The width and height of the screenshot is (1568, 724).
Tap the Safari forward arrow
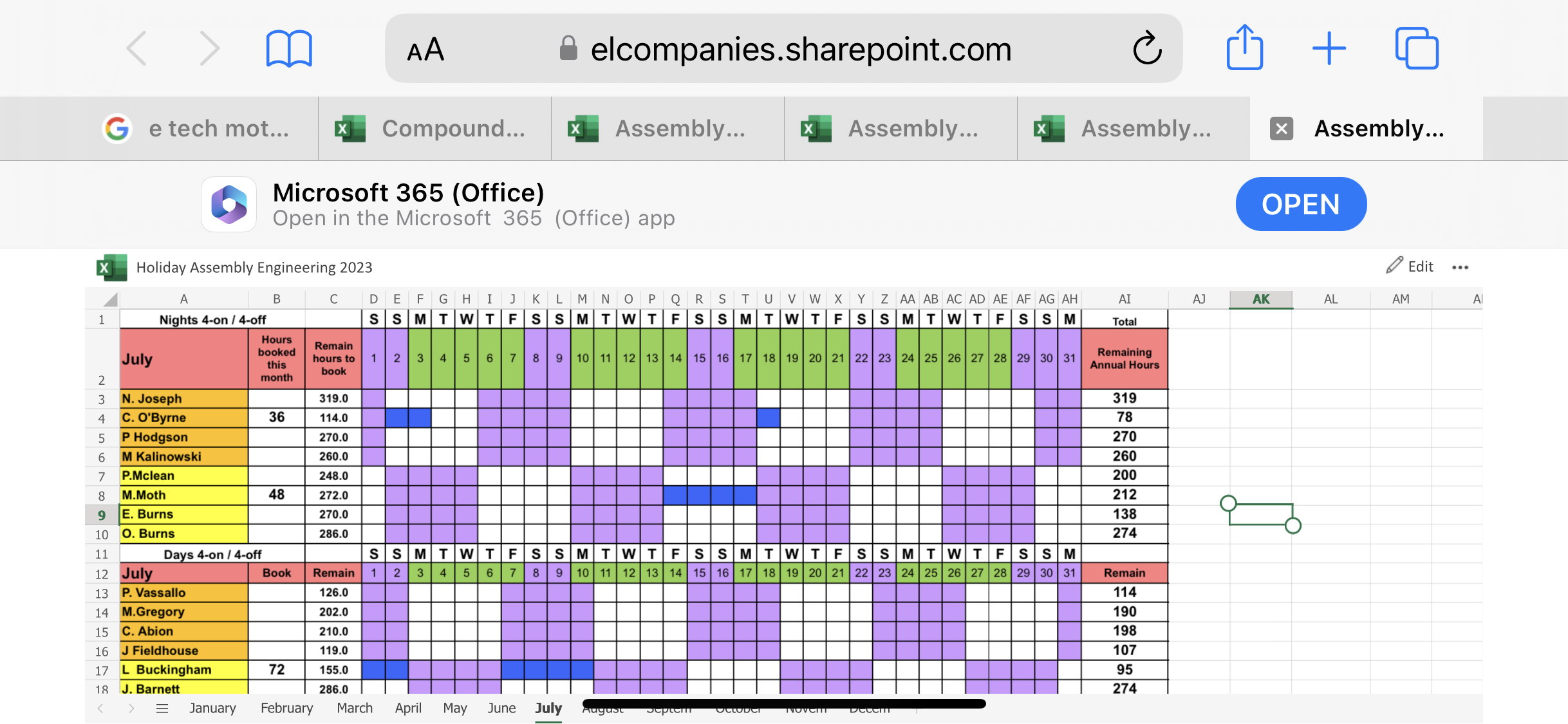(209, 49)
